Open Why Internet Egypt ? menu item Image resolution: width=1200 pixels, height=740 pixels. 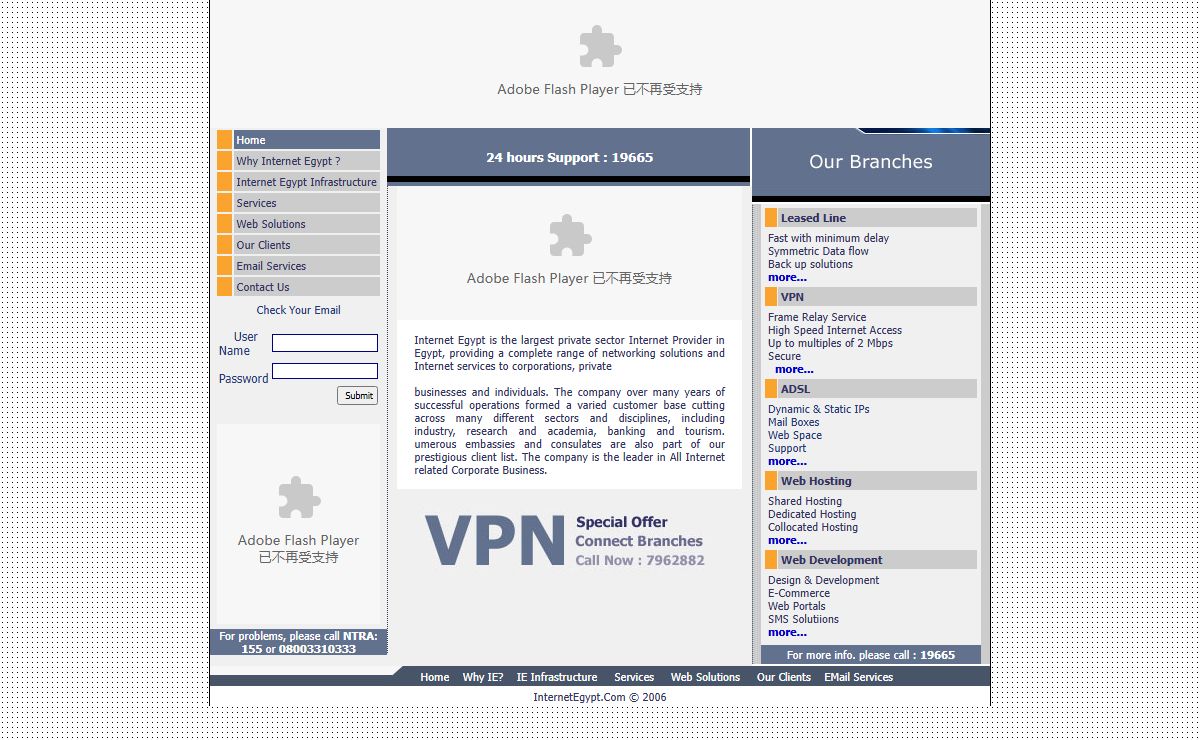pos(307,161)
